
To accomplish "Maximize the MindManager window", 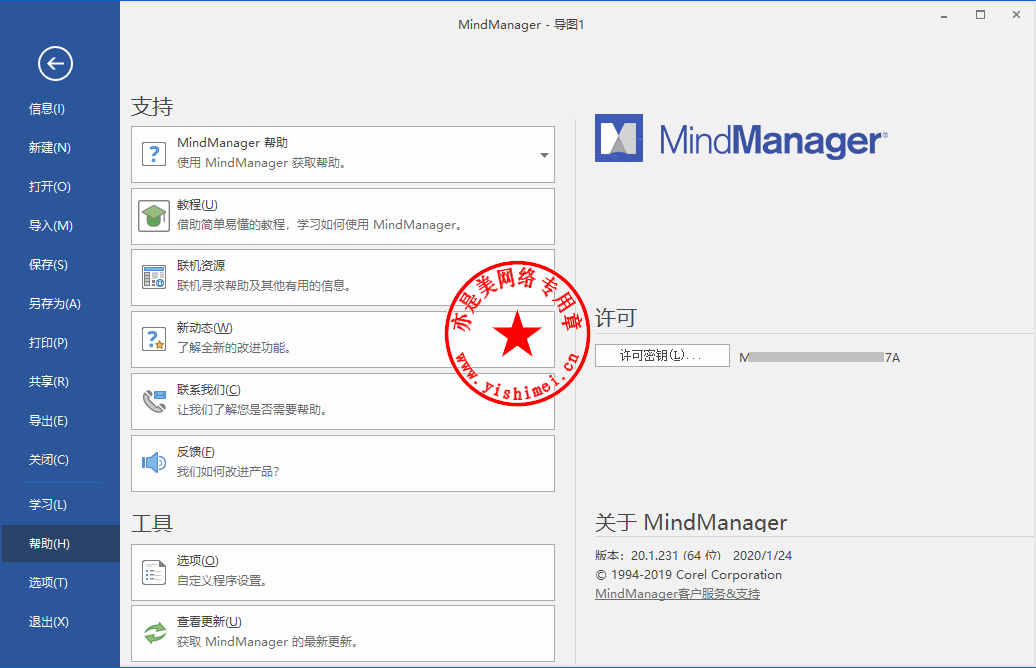I will (980, 15).
